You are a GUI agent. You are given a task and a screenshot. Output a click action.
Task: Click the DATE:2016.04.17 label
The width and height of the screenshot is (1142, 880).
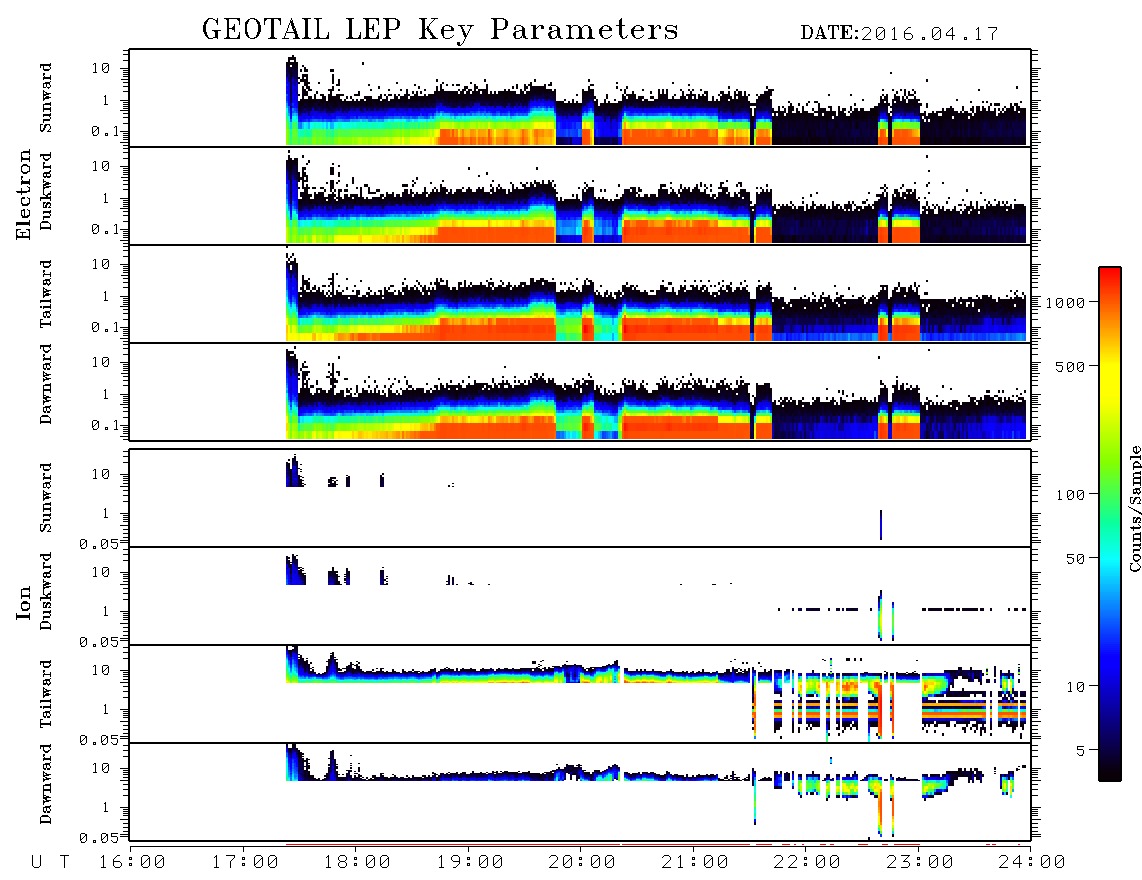899,34
